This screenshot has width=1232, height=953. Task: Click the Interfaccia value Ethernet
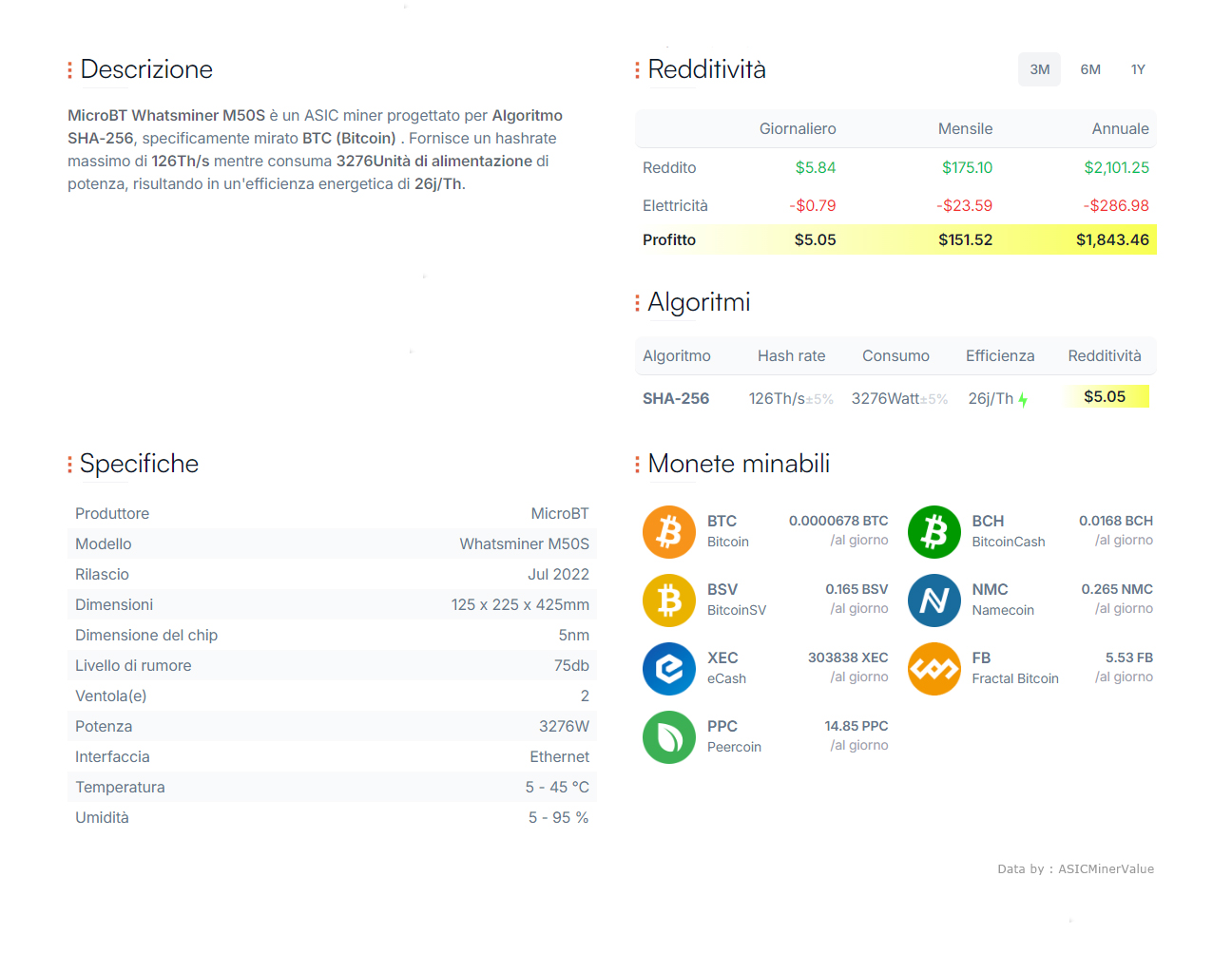pos(560,756)
